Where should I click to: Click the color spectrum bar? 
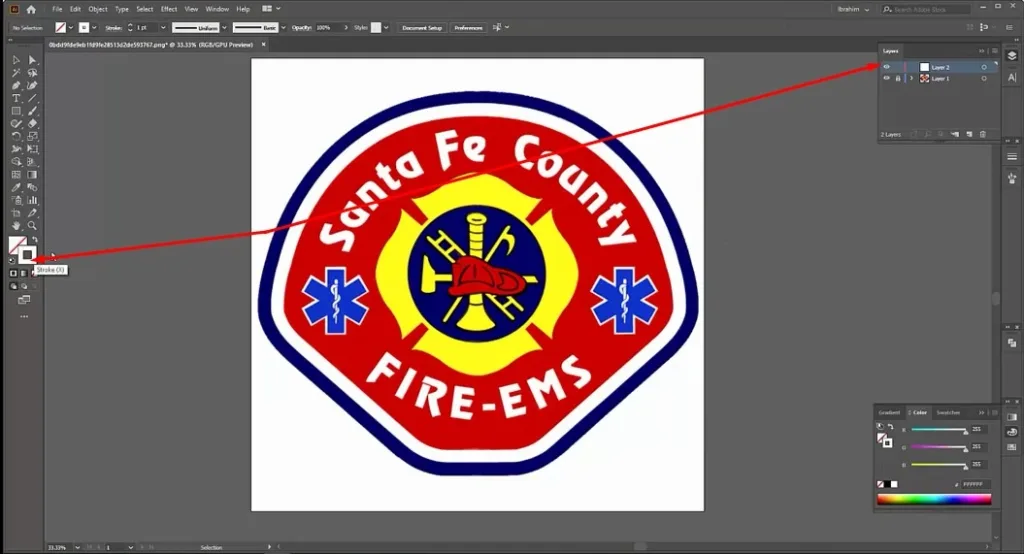pyautogui.click(x=934, y=499)
